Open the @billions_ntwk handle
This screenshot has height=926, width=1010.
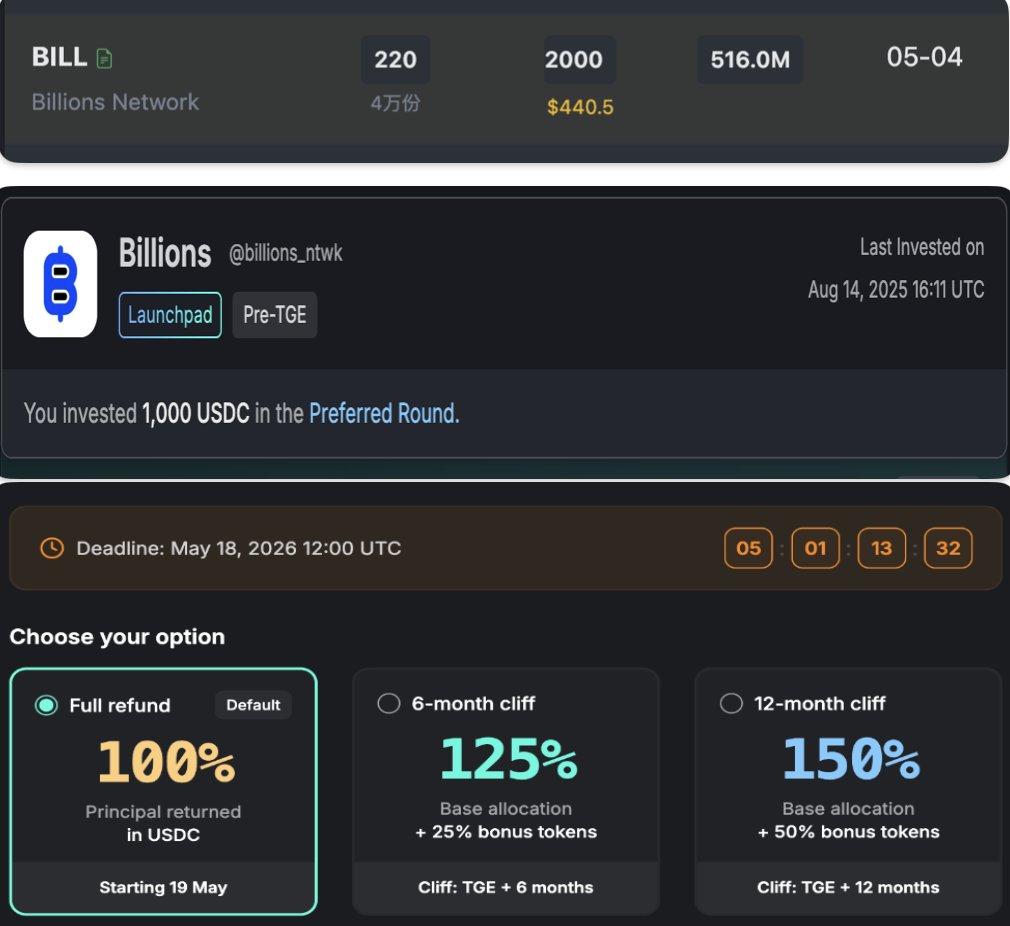285,253
